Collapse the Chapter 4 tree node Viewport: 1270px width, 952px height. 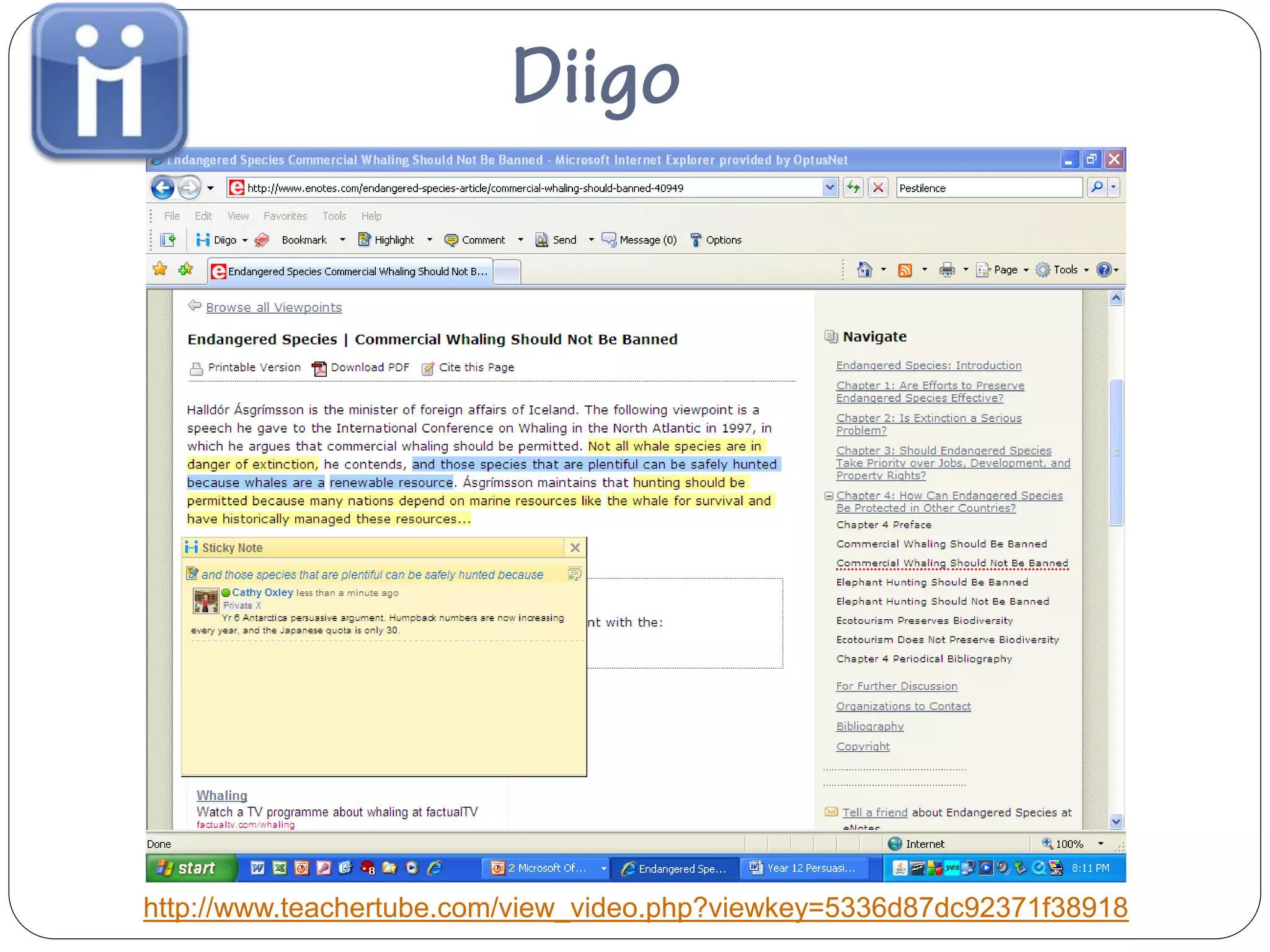pyautogui.click(x=828, y=496)
